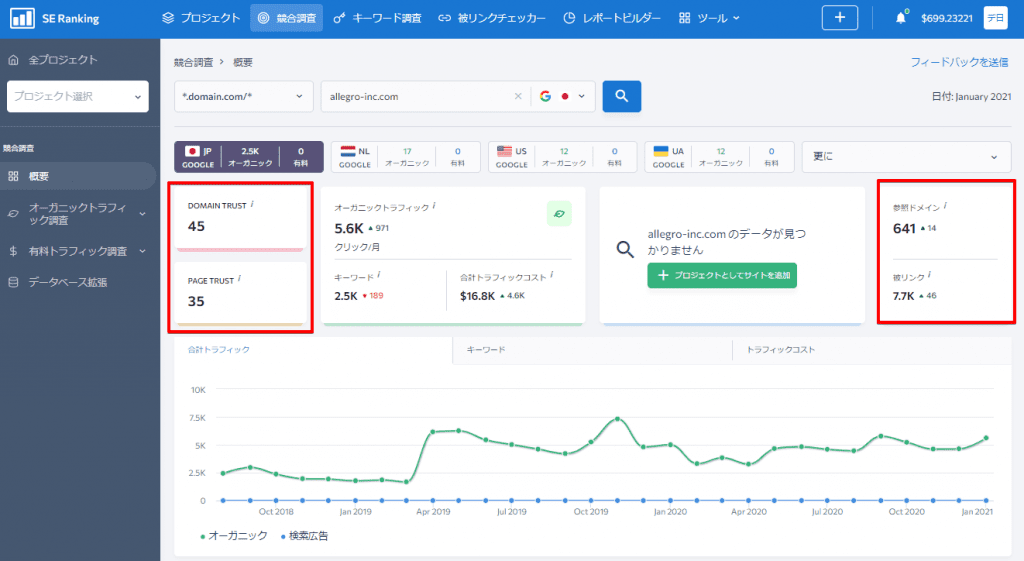Open キーワード調査 in top navigation
The image size is (1024, 561).
(377, 18)
